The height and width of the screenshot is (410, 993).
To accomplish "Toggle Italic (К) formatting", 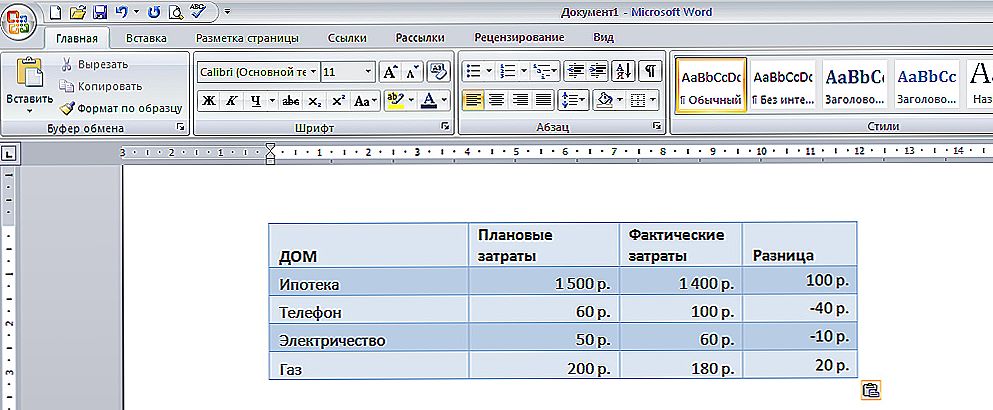I will coord(231,100).
